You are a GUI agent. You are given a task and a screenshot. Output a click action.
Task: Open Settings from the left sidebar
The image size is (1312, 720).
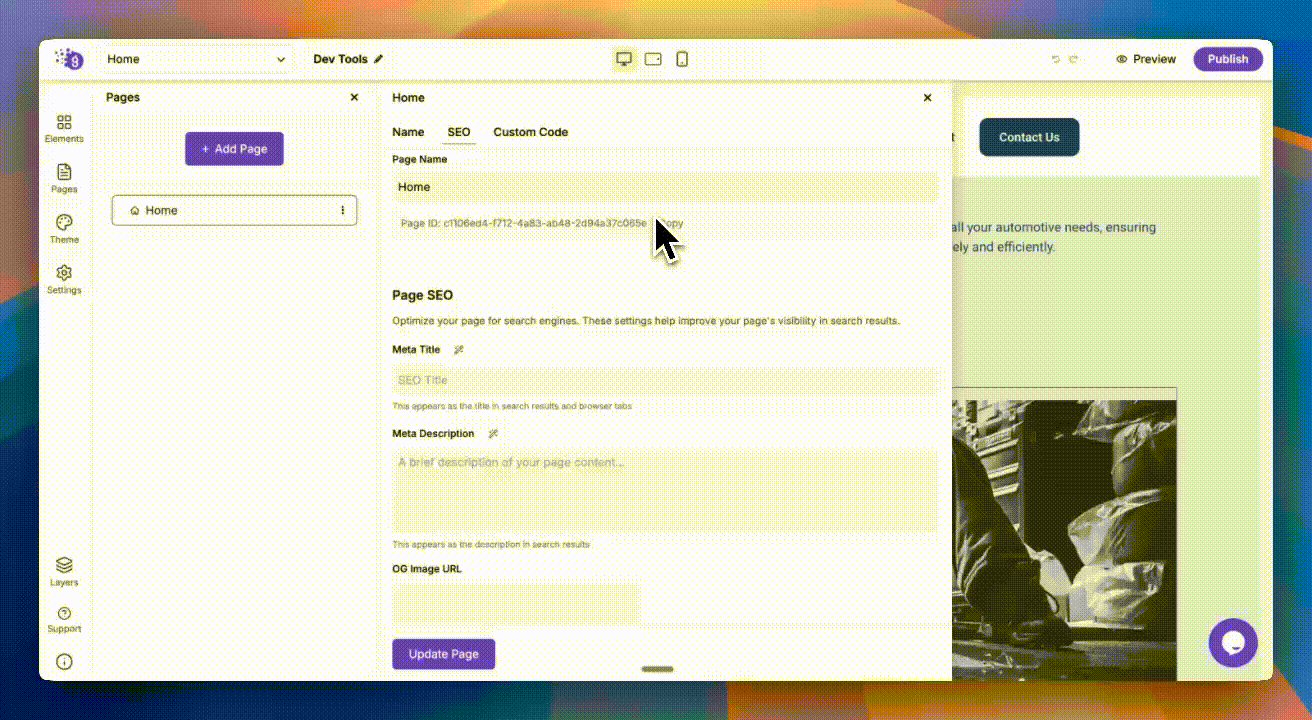pyautogui.click(x=64, y=279)
